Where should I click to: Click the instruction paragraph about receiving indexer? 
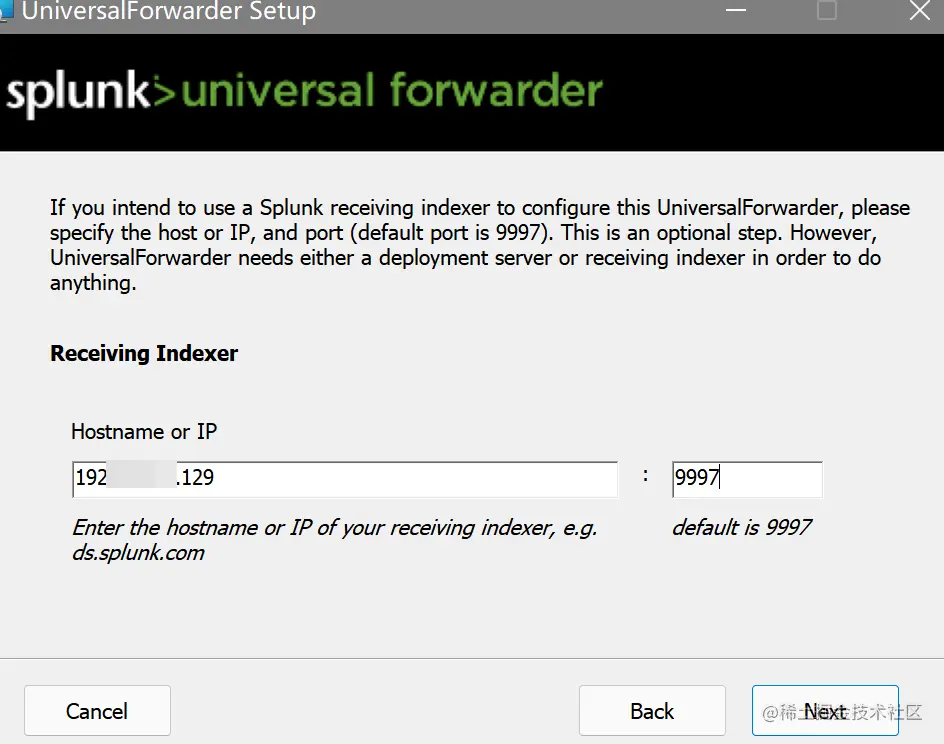(480, 245)
